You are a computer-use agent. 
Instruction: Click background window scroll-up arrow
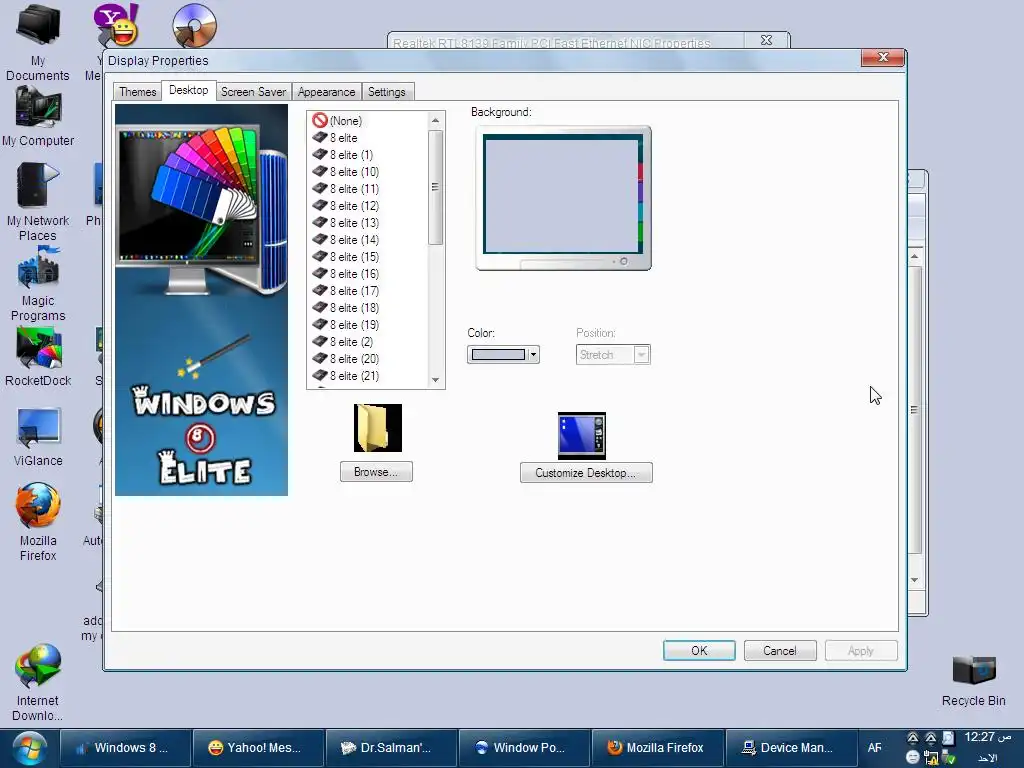tap(914, 257)
